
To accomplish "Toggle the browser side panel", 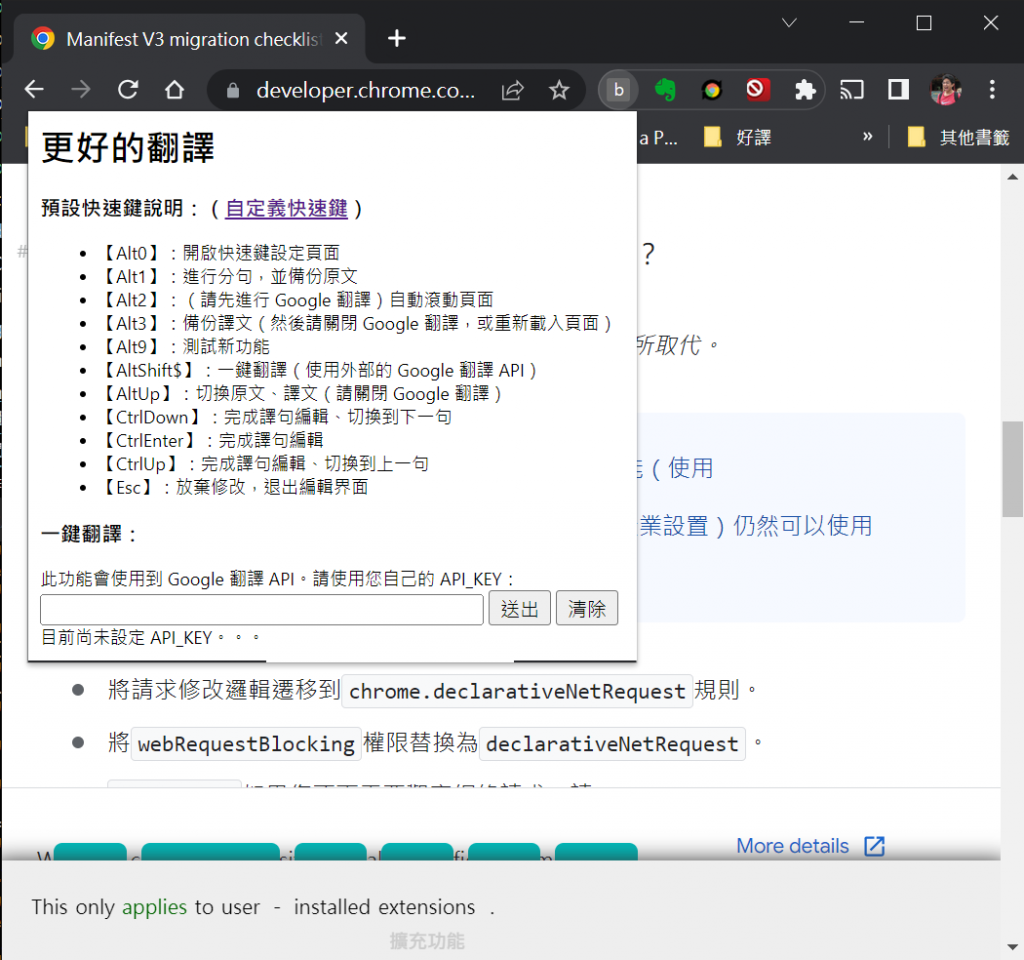I will pos(899,89).
